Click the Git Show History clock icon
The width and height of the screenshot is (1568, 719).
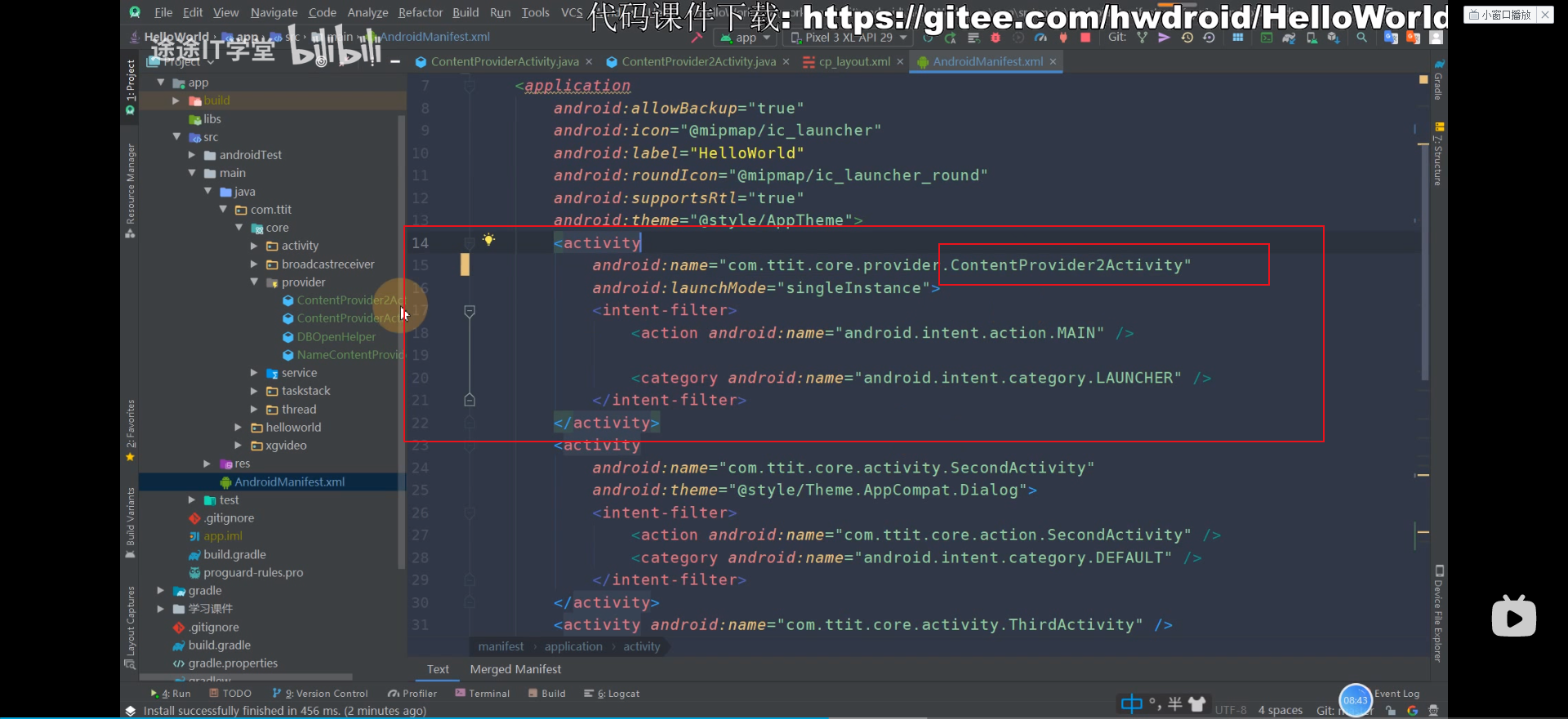tap(1187, 38)
